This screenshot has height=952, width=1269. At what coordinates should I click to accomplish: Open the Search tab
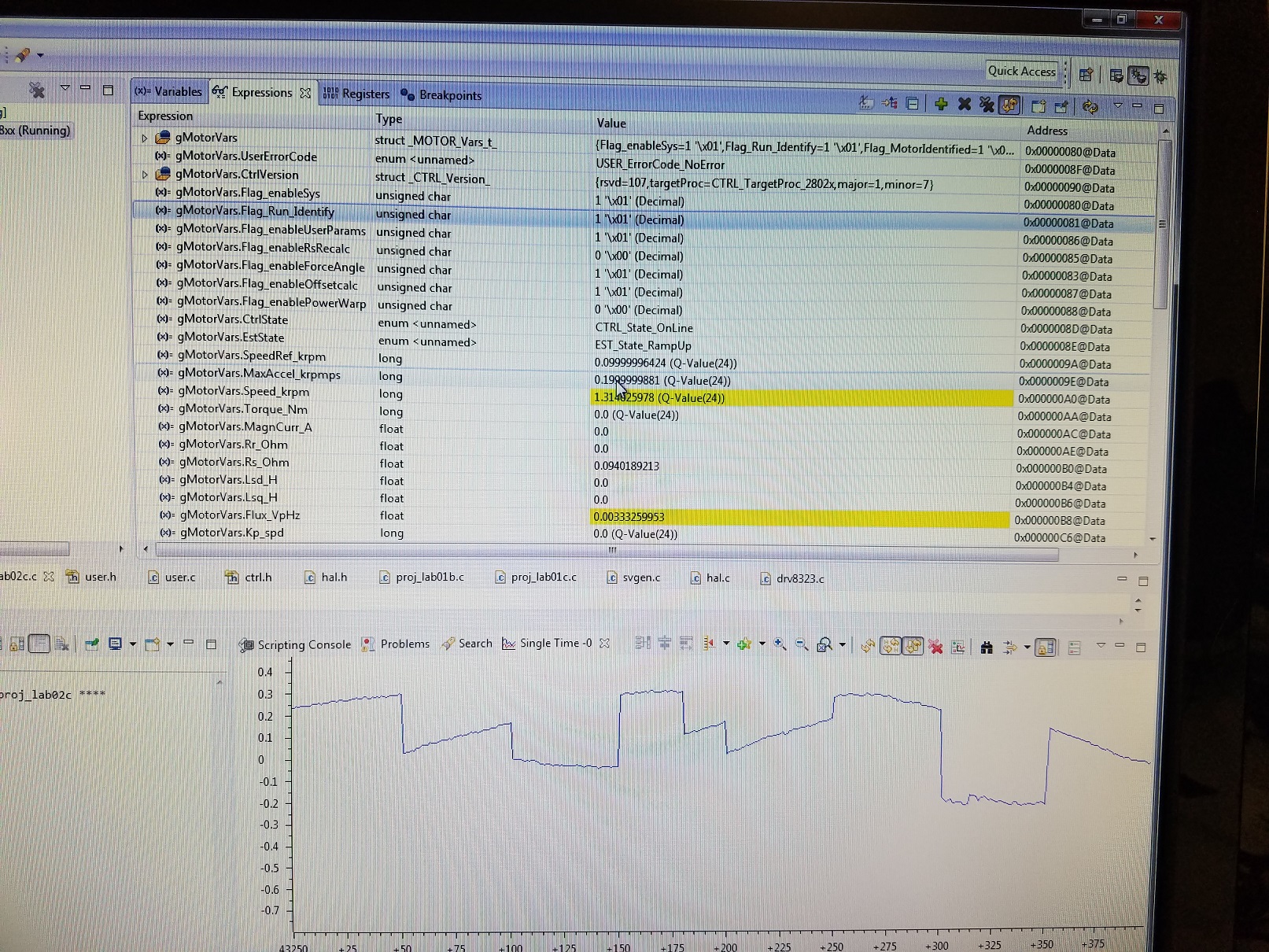[x=467, y=644]
